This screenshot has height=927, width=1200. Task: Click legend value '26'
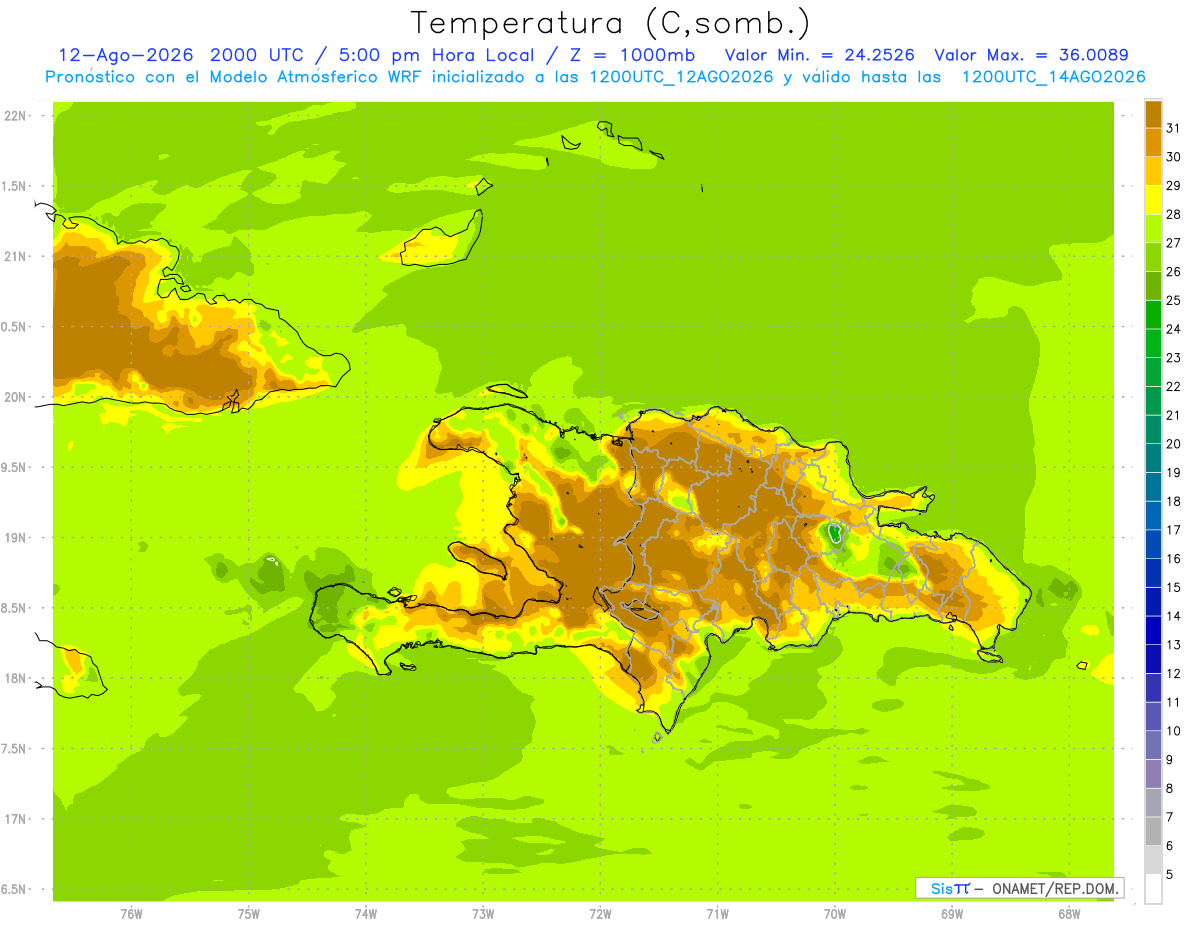click(x=1173, y=271)
